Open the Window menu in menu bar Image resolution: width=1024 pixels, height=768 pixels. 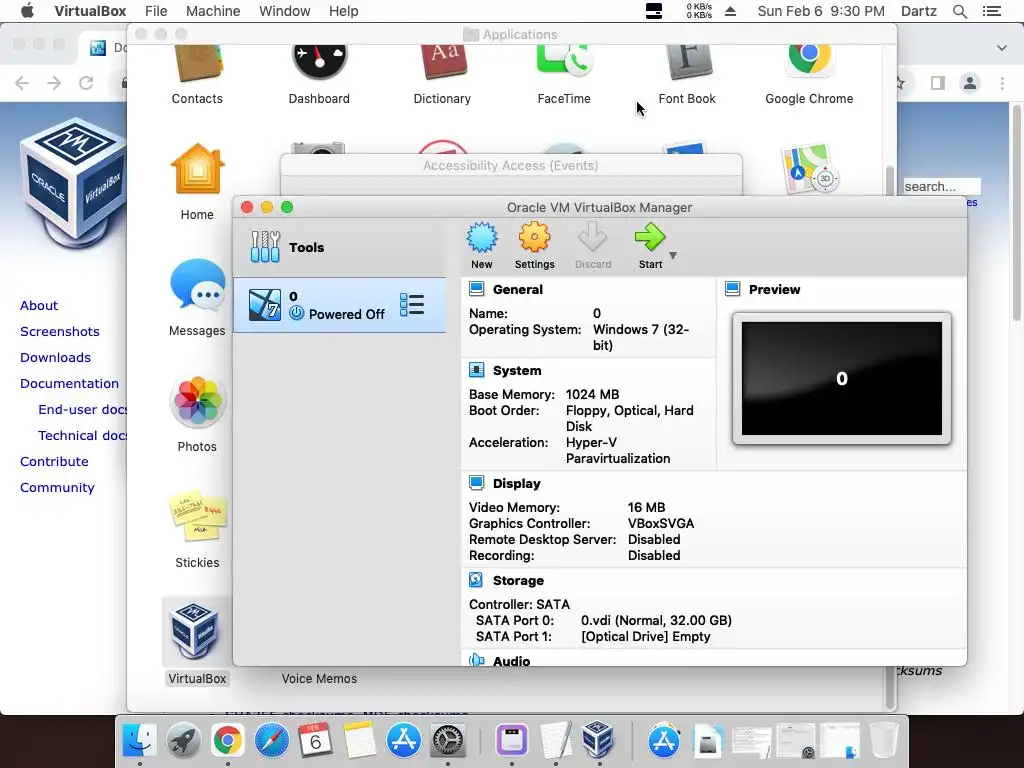click(x=285, y=11)
